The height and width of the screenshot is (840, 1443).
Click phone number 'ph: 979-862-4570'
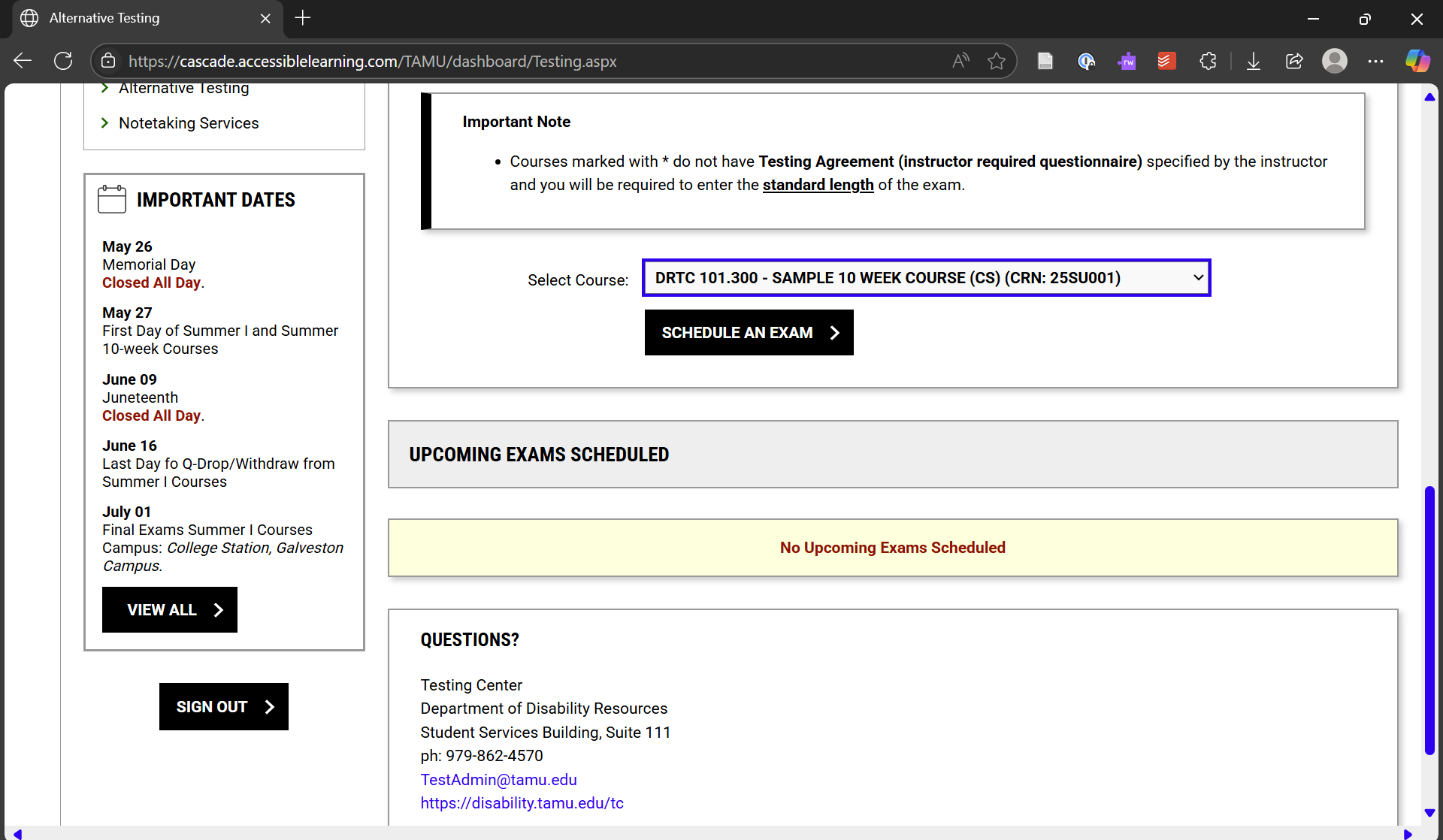[482, 756]
